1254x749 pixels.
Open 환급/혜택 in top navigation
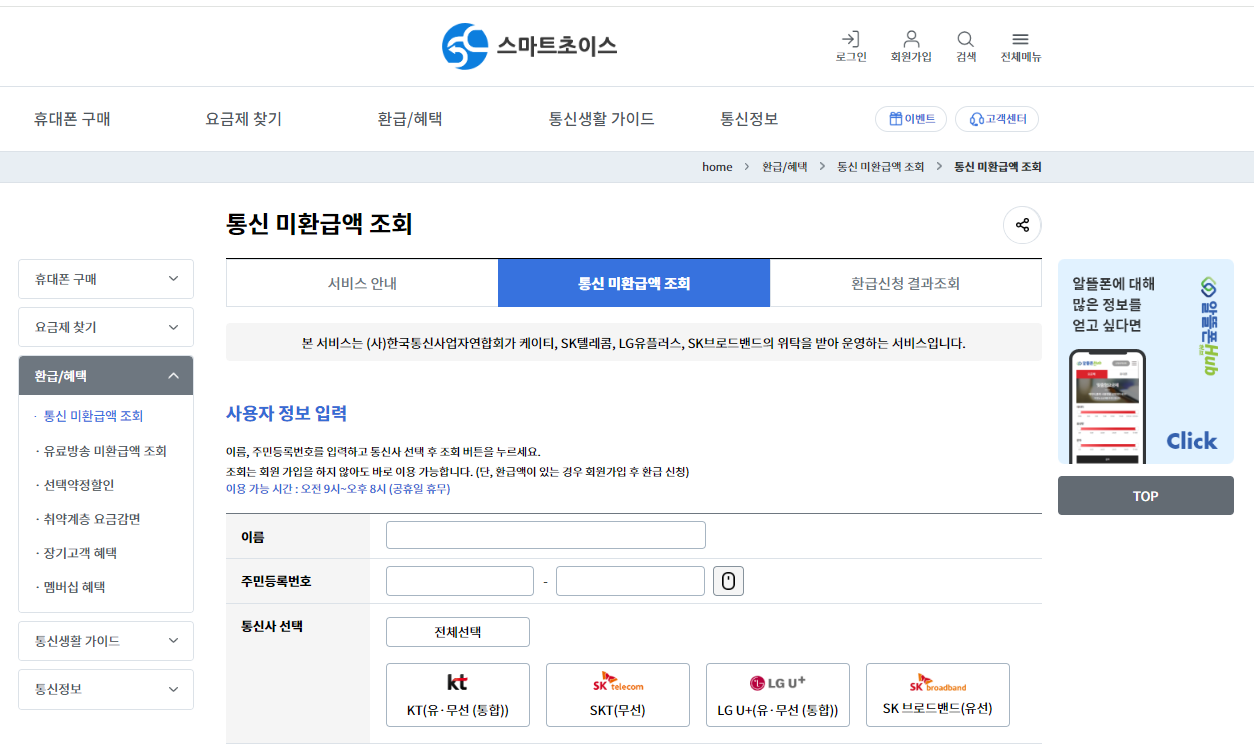[x=410, y=119]
